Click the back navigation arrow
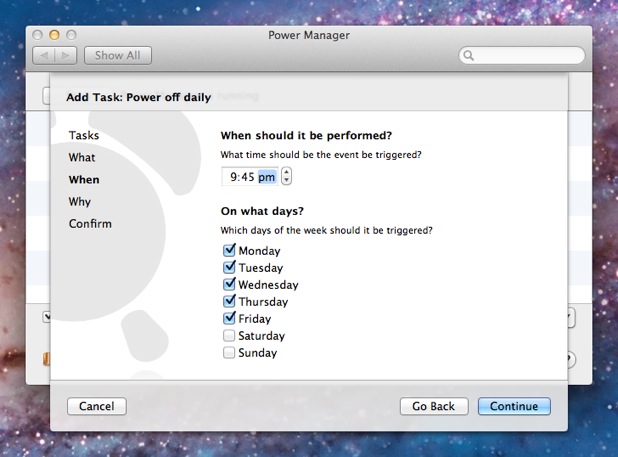The height and width of the screenshot is (457, 618). (44, 56)
